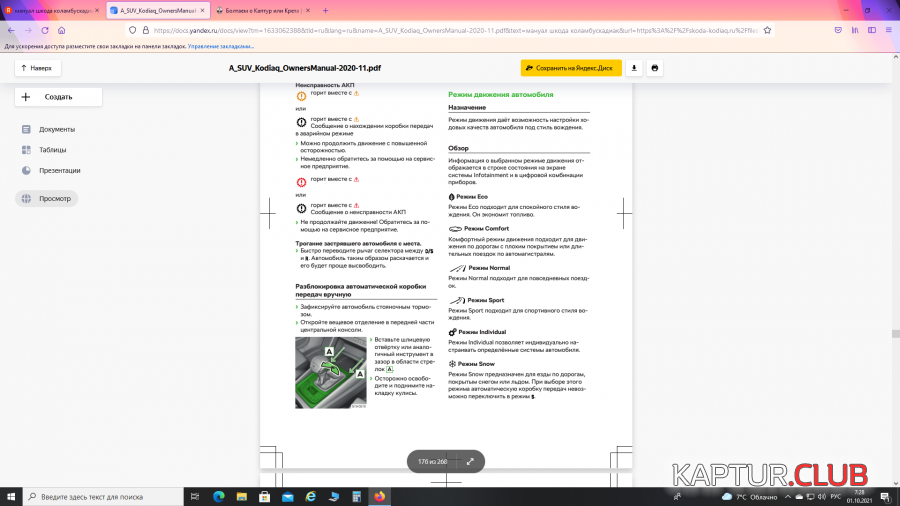Click the print document icon
Image resolution: width=900 pixels, height=506 pixels.
click(x=655, y=68)
